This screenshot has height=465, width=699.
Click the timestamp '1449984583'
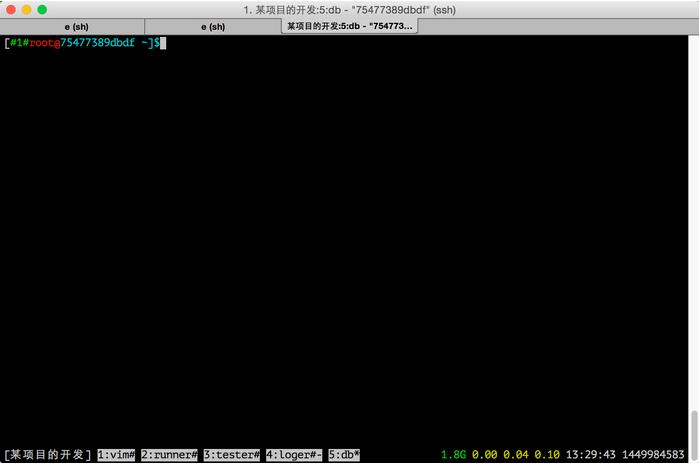(653, 455)
